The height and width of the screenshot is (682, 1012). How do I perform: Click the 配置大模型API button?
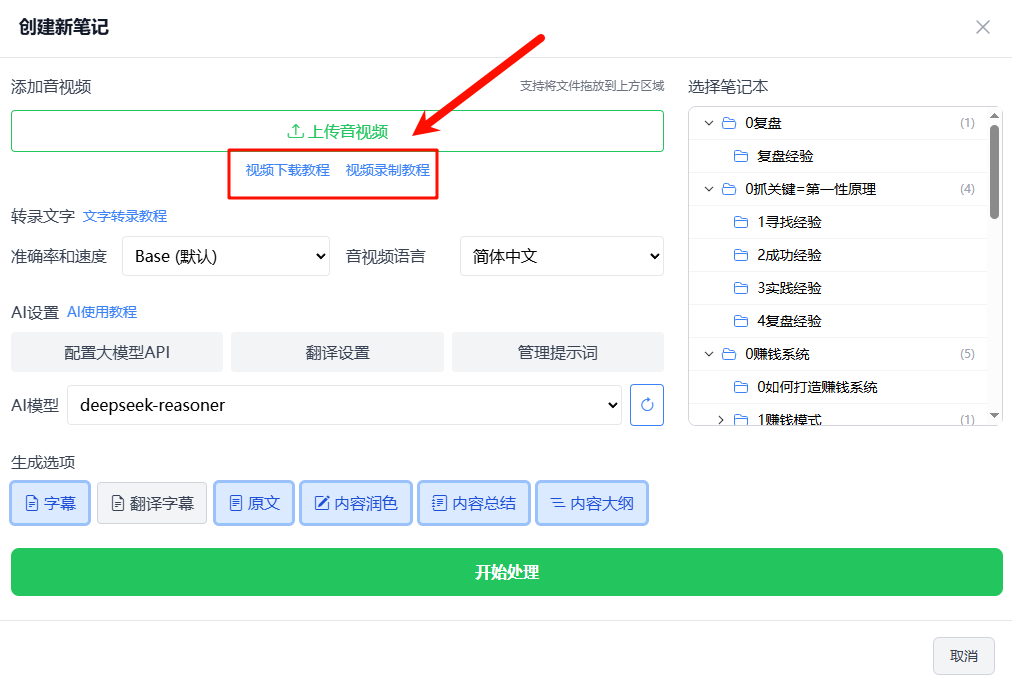coord(117,352)
